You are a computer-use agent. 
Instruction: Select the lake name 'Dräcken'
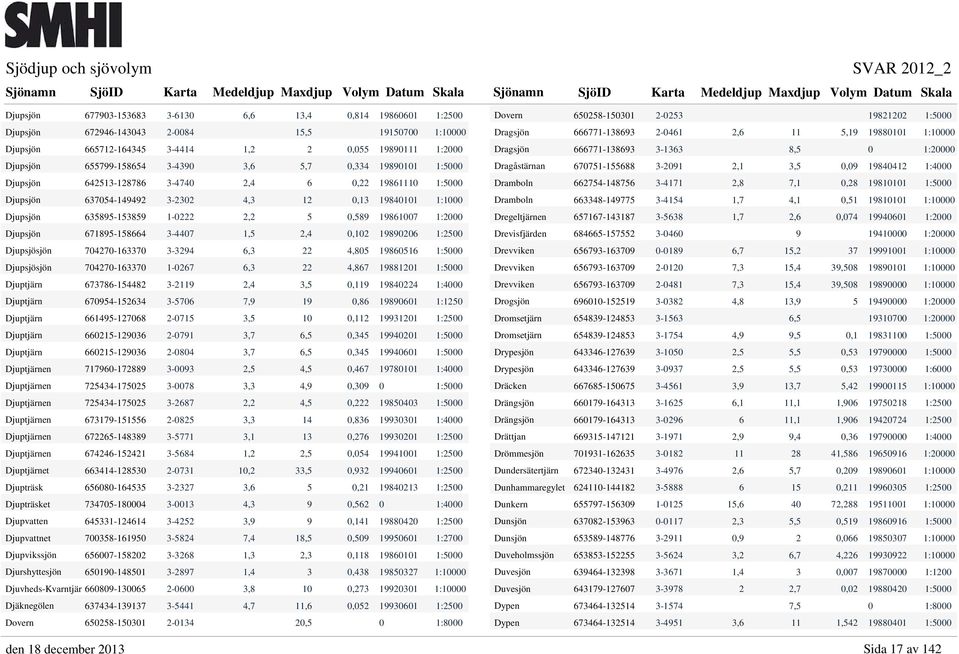(x=510, y=386)
